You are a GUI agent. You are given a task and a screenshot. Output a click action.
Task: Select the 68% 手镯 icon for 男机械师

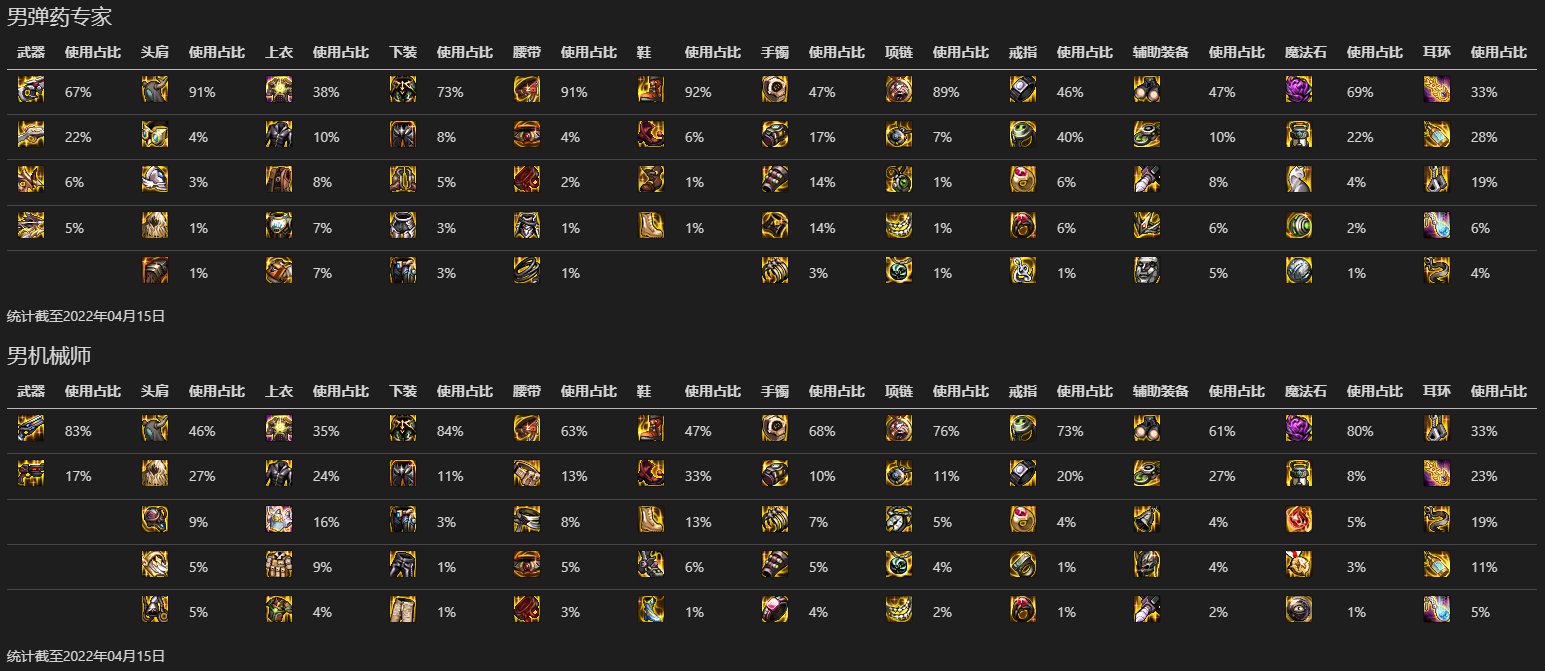(x=775, y=431)
